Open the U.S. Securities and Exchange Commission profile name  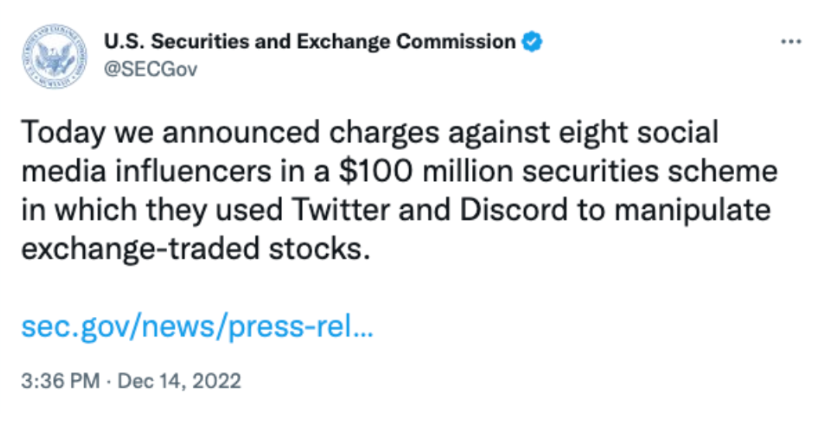tap(310, 42)
